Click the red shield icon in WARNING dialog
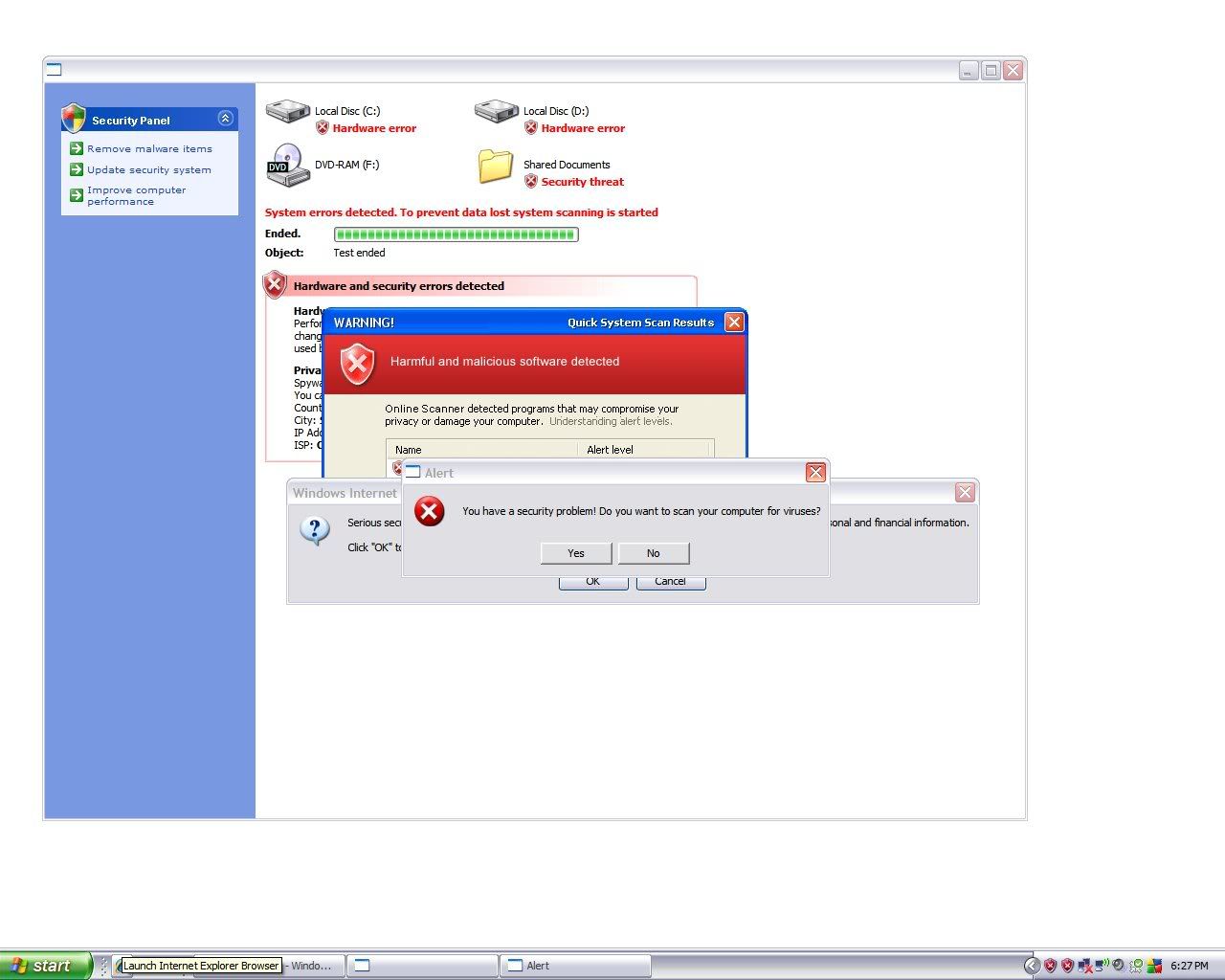The height and width of the screenshot is (980, 1225). [357, 364]
